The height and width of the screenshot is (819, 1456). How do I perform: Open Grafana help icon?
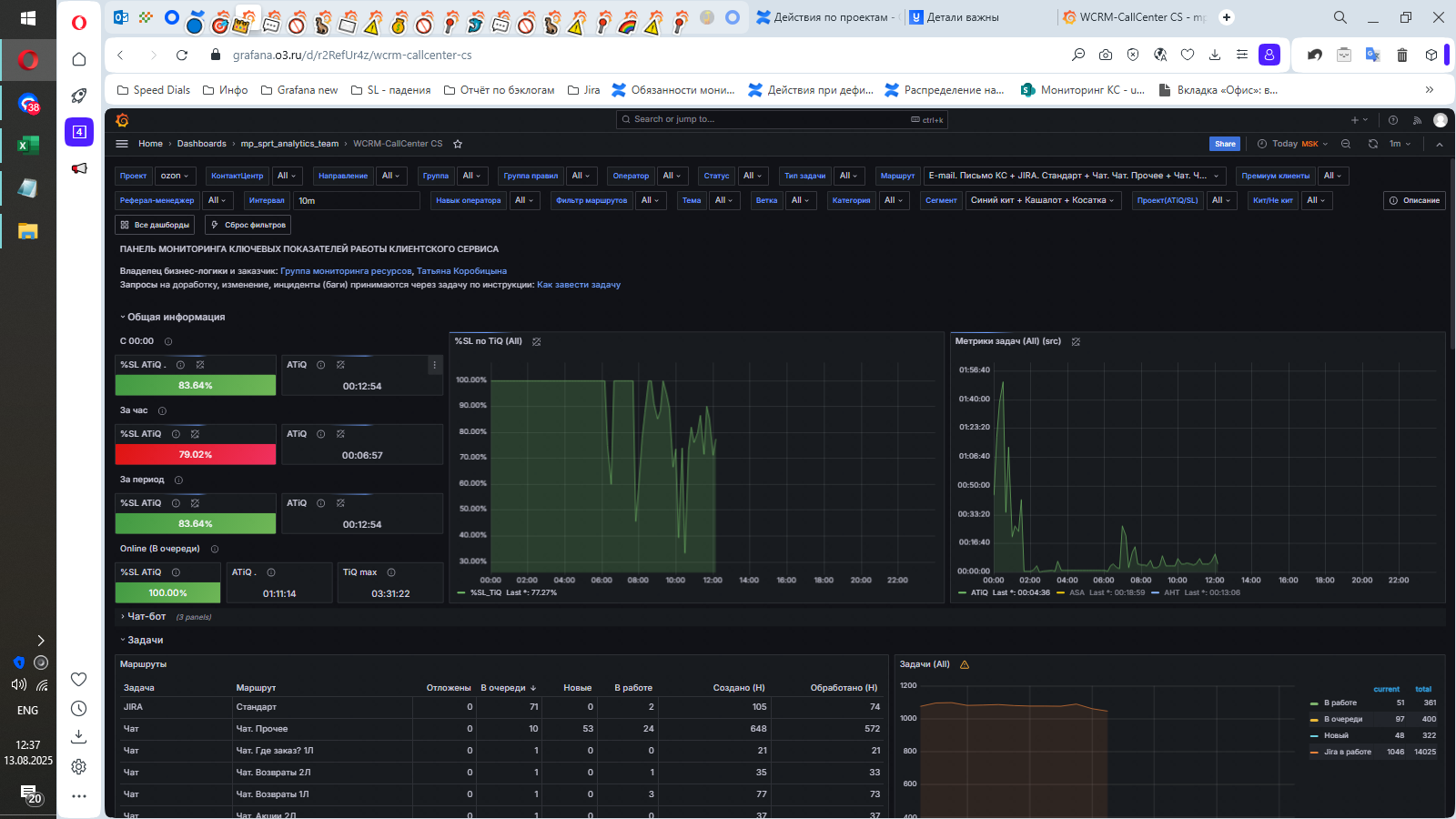click(1392, 120)
